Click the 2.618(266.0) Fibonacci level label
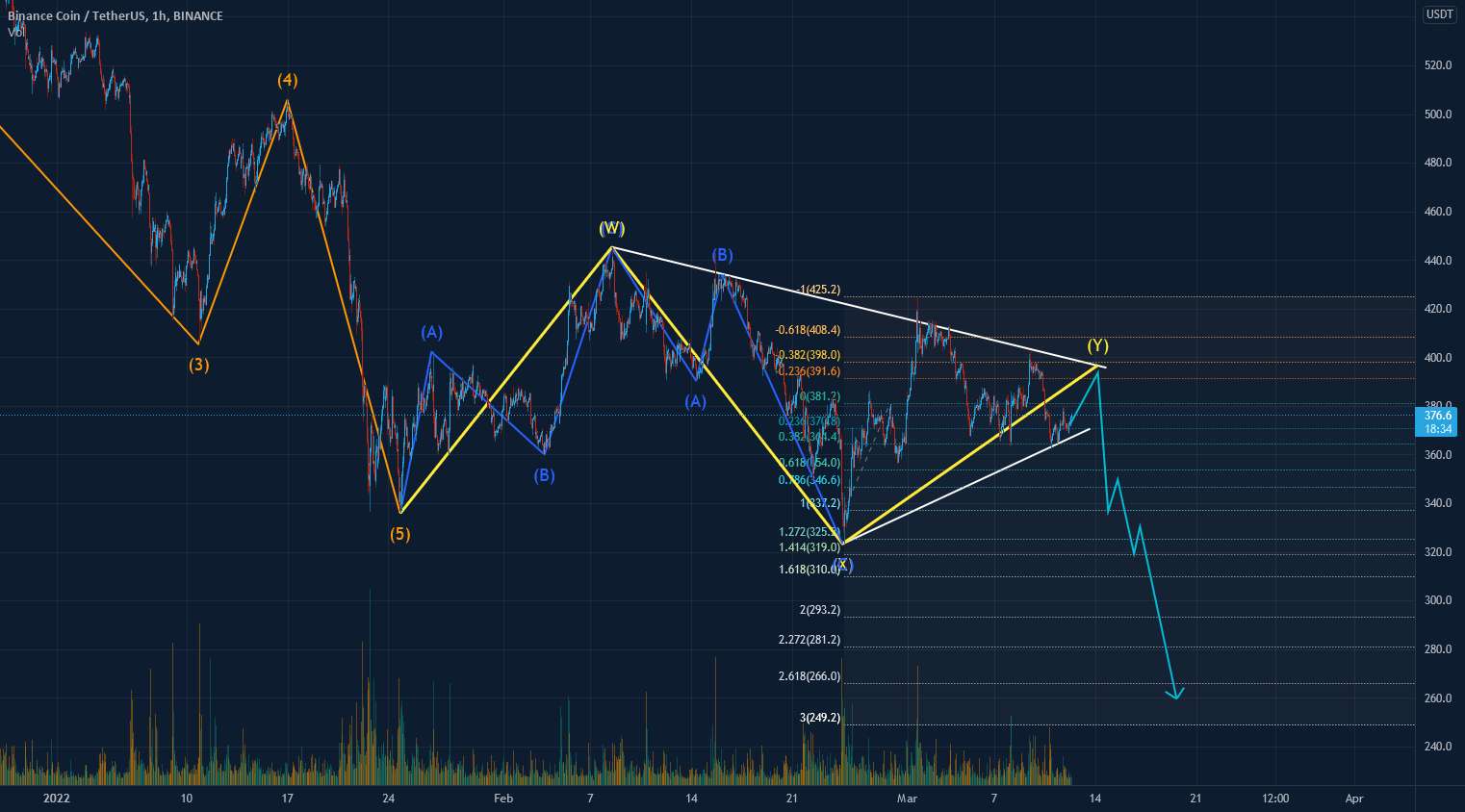 [x=810, y=676]
